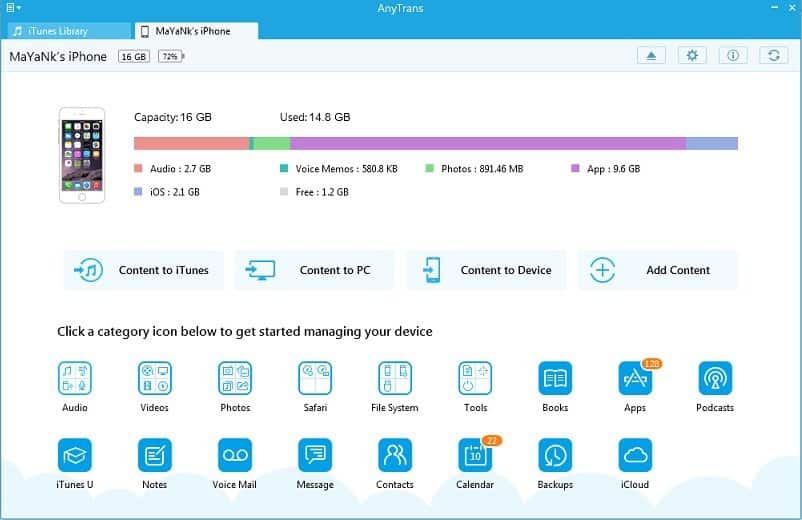Click the 16 GB capacity badge

tap(133, 56)
